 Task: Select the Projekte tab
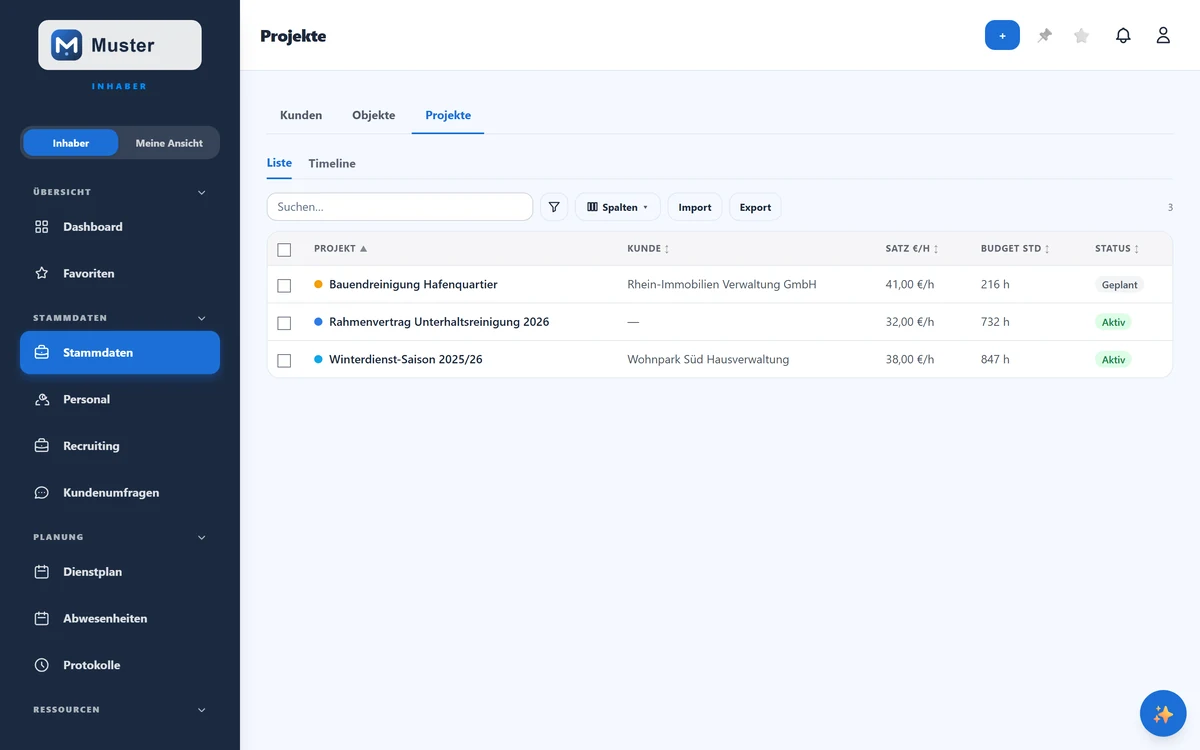(x=448, y=115)
